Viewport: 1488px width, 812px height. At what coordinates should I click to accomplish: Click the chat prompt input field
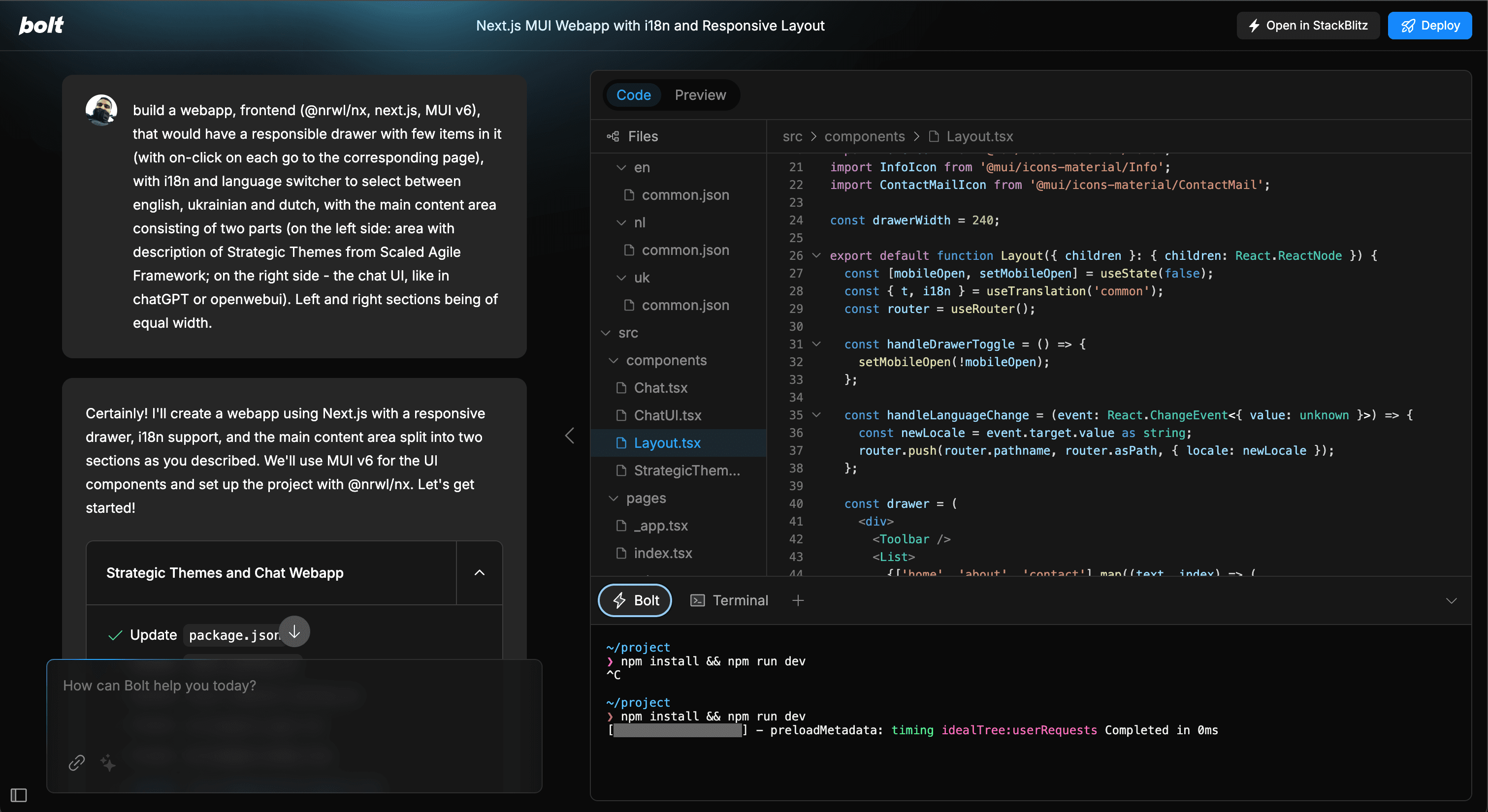tap(293, 710)
